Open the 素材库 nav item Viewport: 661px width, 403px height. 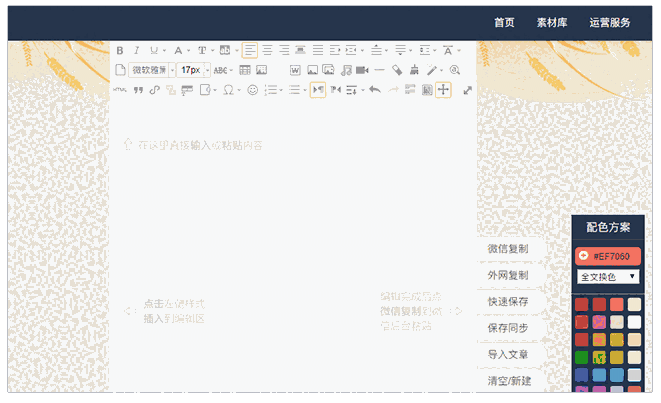[552, 23]
